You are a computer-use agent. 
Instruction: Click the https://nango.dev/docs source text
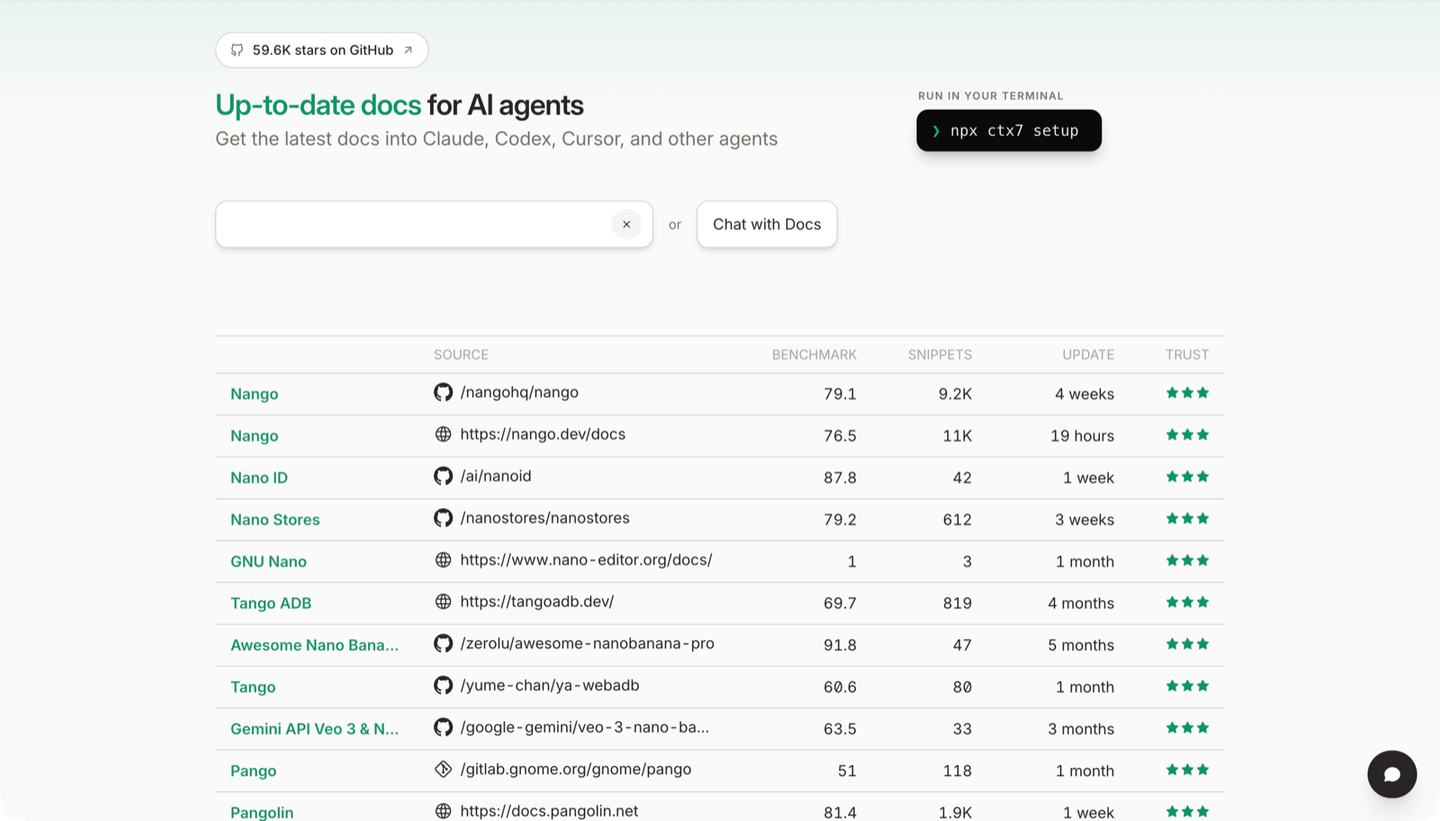tap(543, 434)
